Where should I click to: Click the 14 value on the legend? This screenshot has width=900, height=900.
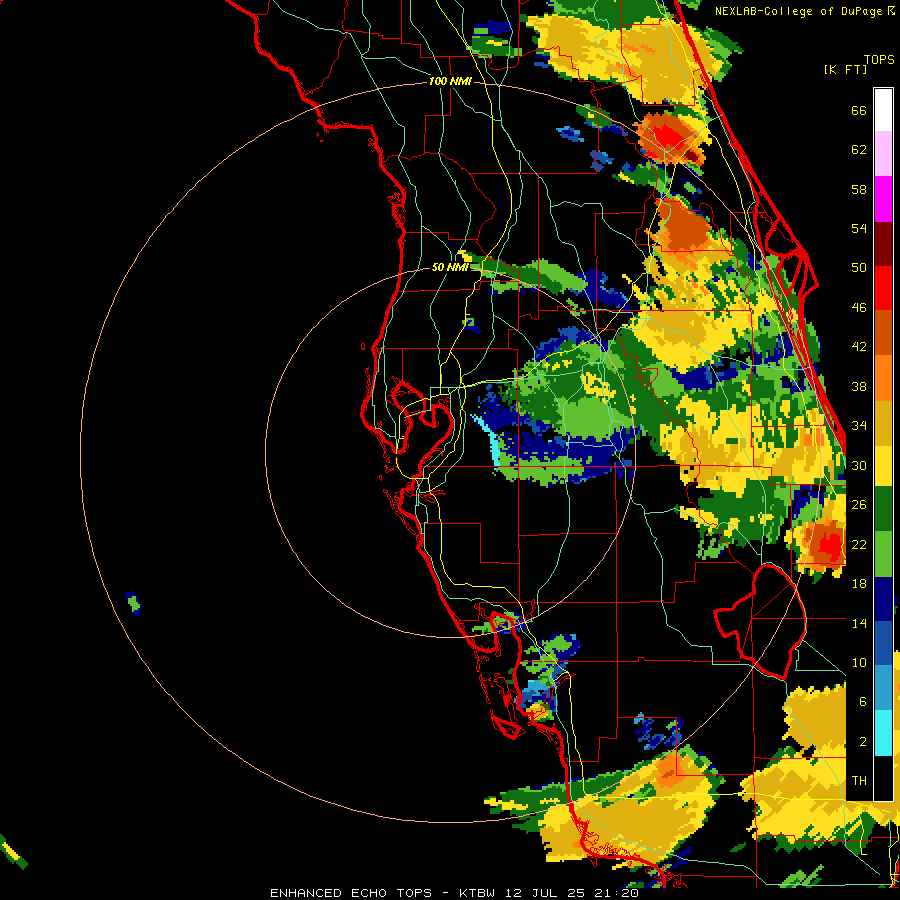859,623
